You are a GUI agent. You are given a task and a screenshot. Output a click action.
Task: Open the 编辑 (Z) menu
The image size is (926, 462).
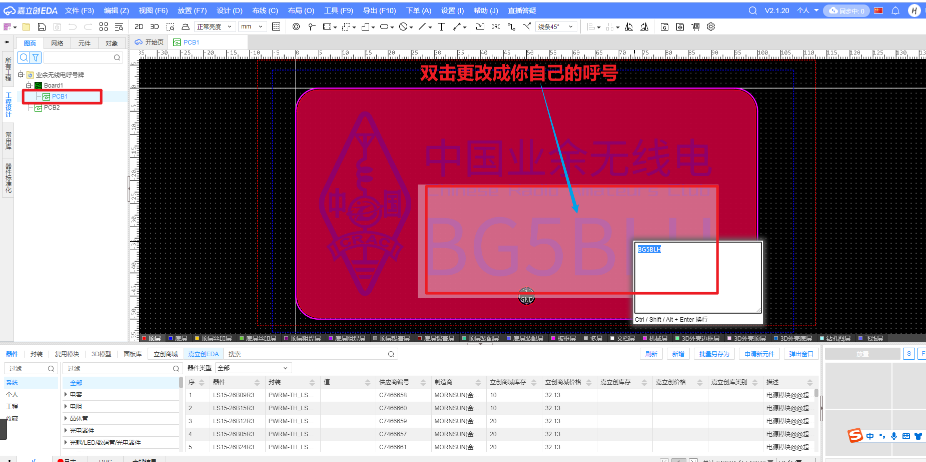116,11
